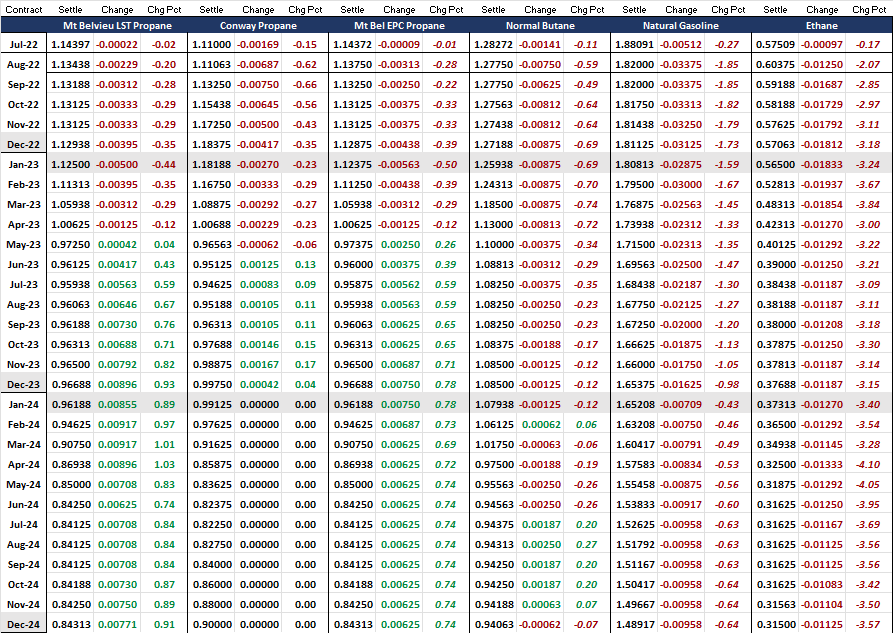The width and height of the screenshot is (893, 633).
Task: Select LST Propane May-23 settle 0.97250
Action: tap(71, 244)
